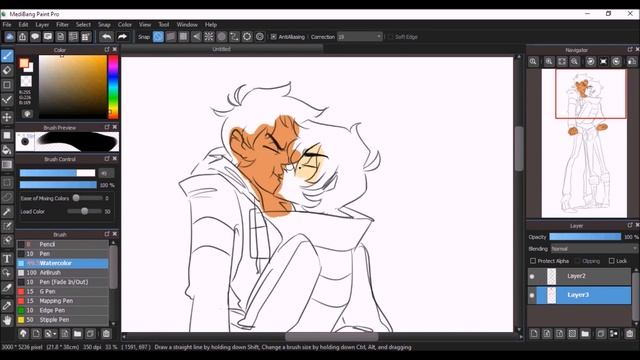Select Layer3 in the layer list

[x=584, y=295]
